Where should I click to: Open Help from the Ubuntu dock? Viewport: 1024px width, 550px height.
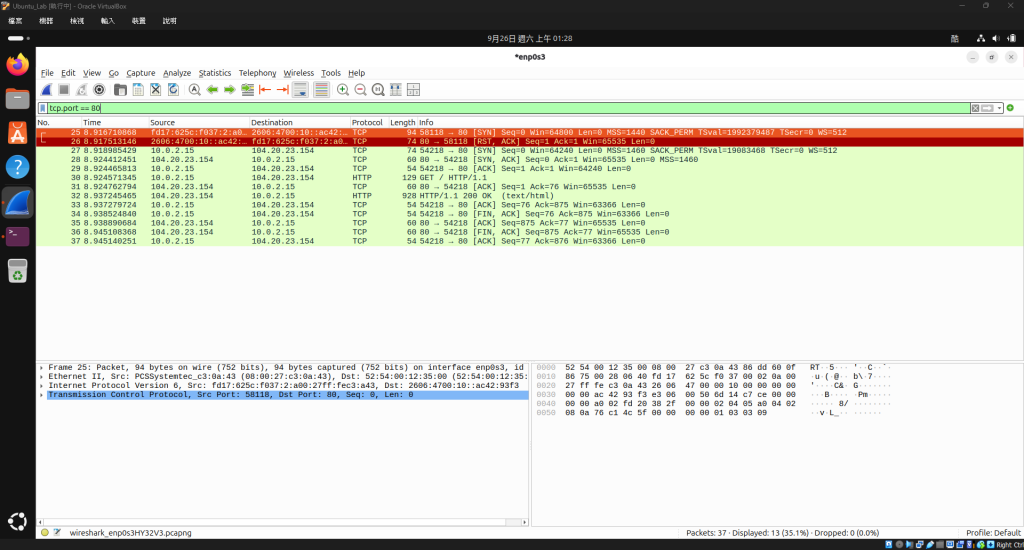[18, 167]
